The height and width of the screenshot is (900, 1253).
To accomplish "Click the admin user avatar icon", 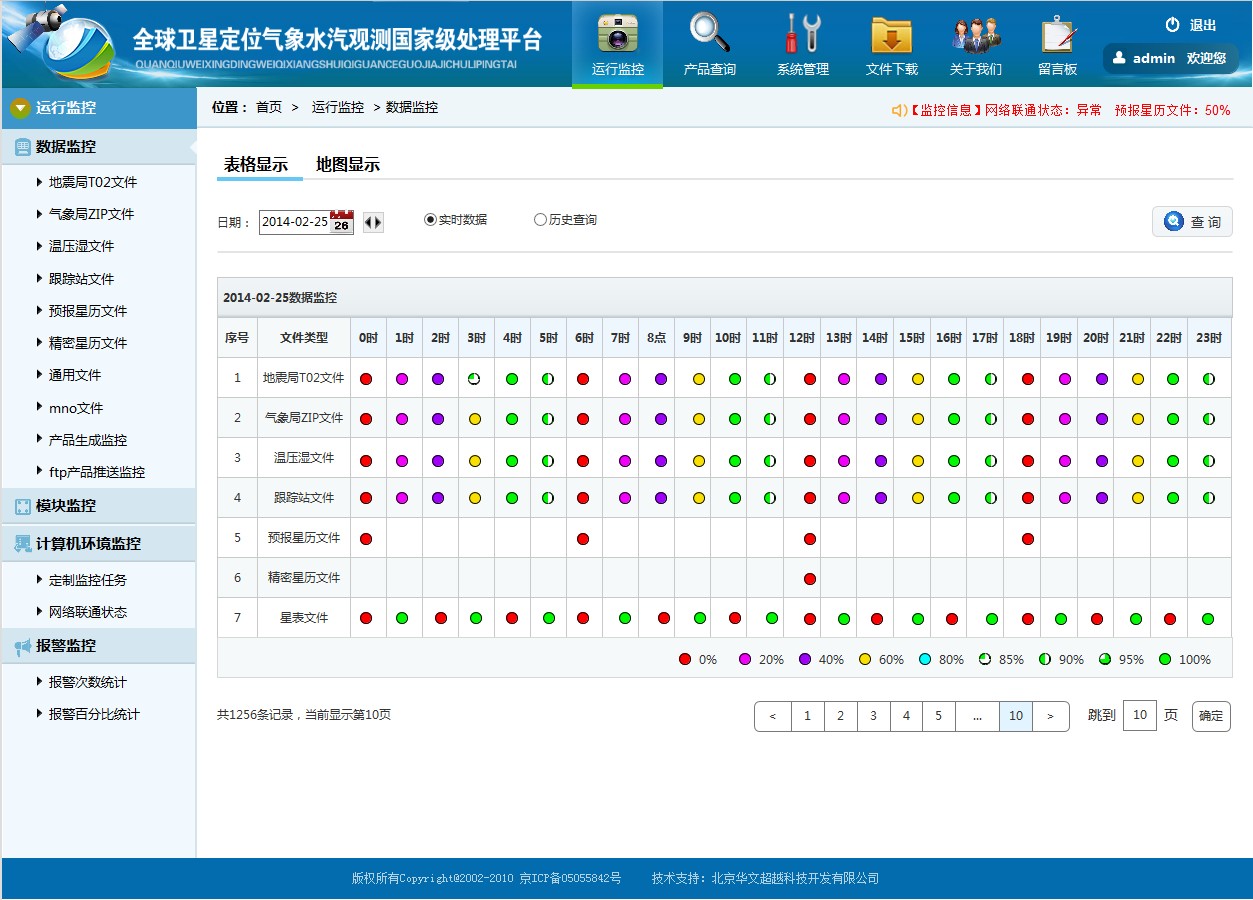I will point(1119,58).
